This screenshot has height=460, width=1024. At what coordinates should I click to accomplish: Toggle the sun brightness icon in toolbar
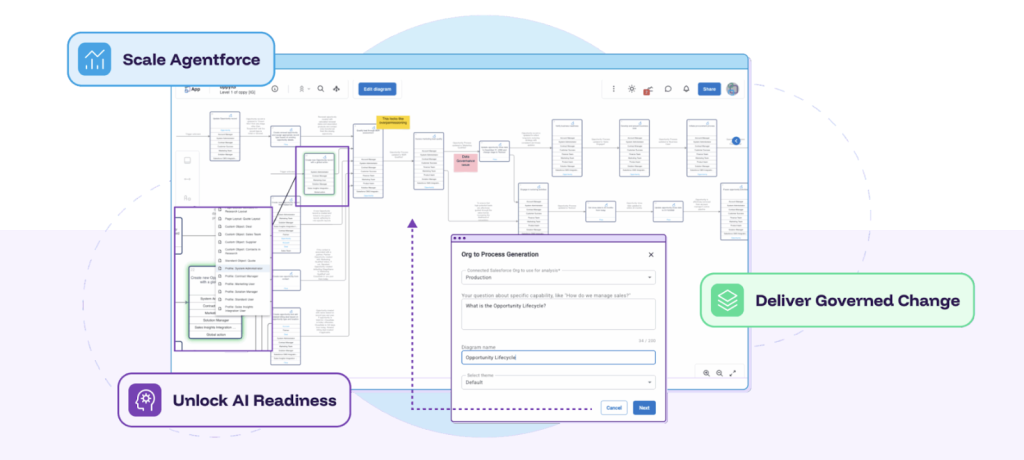pos(632,89)
